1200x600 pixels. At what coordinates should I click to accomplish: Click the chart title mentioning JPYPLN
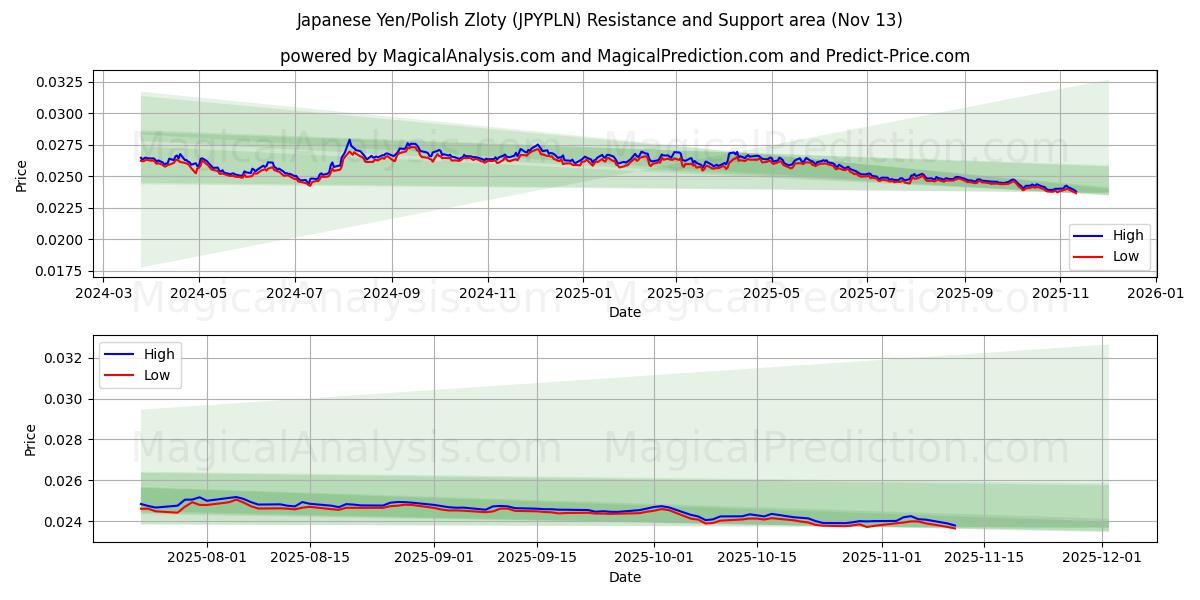coord(600,18)
